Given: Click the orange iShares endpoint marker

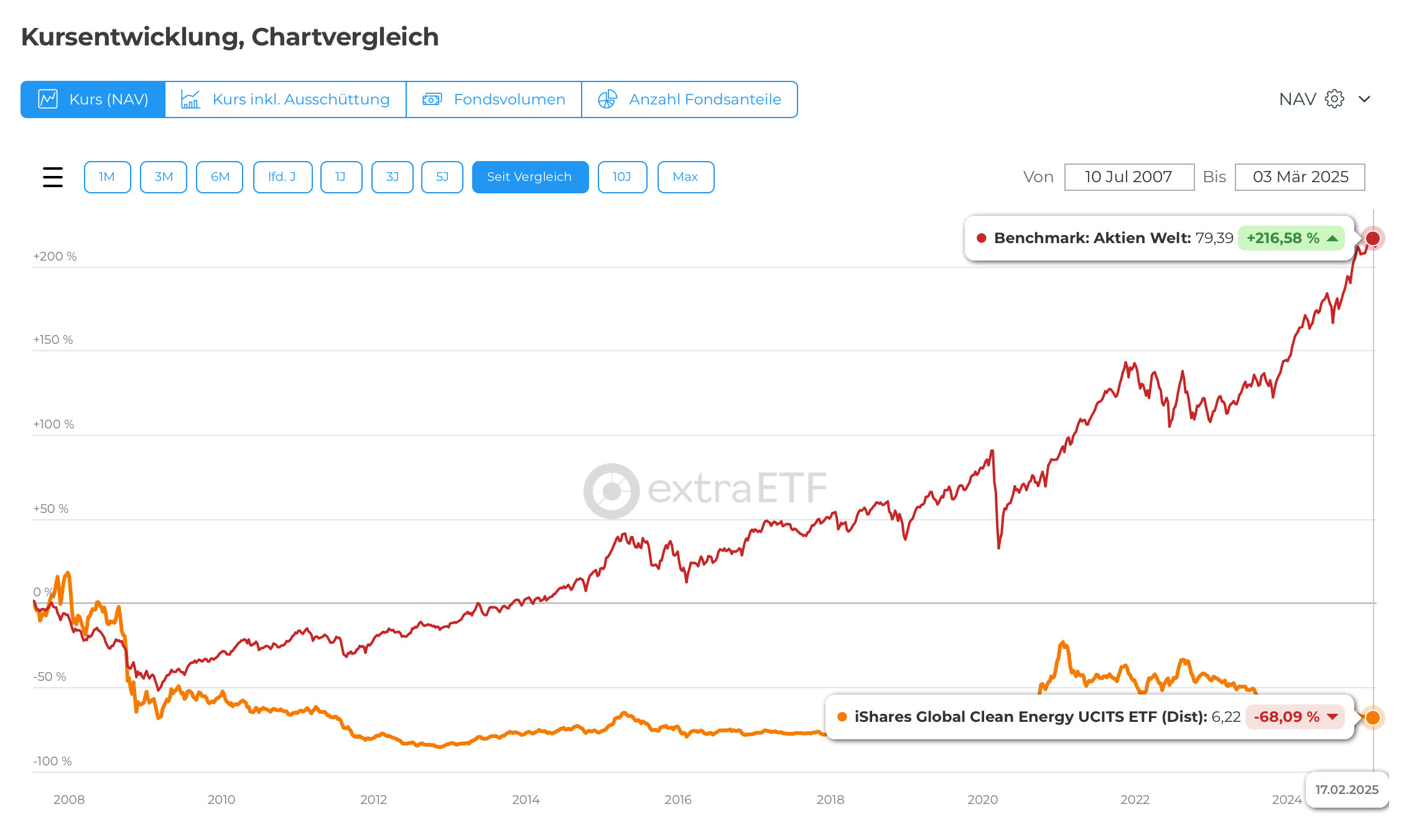Looking at the screenshot, I should pos(1372,718).
